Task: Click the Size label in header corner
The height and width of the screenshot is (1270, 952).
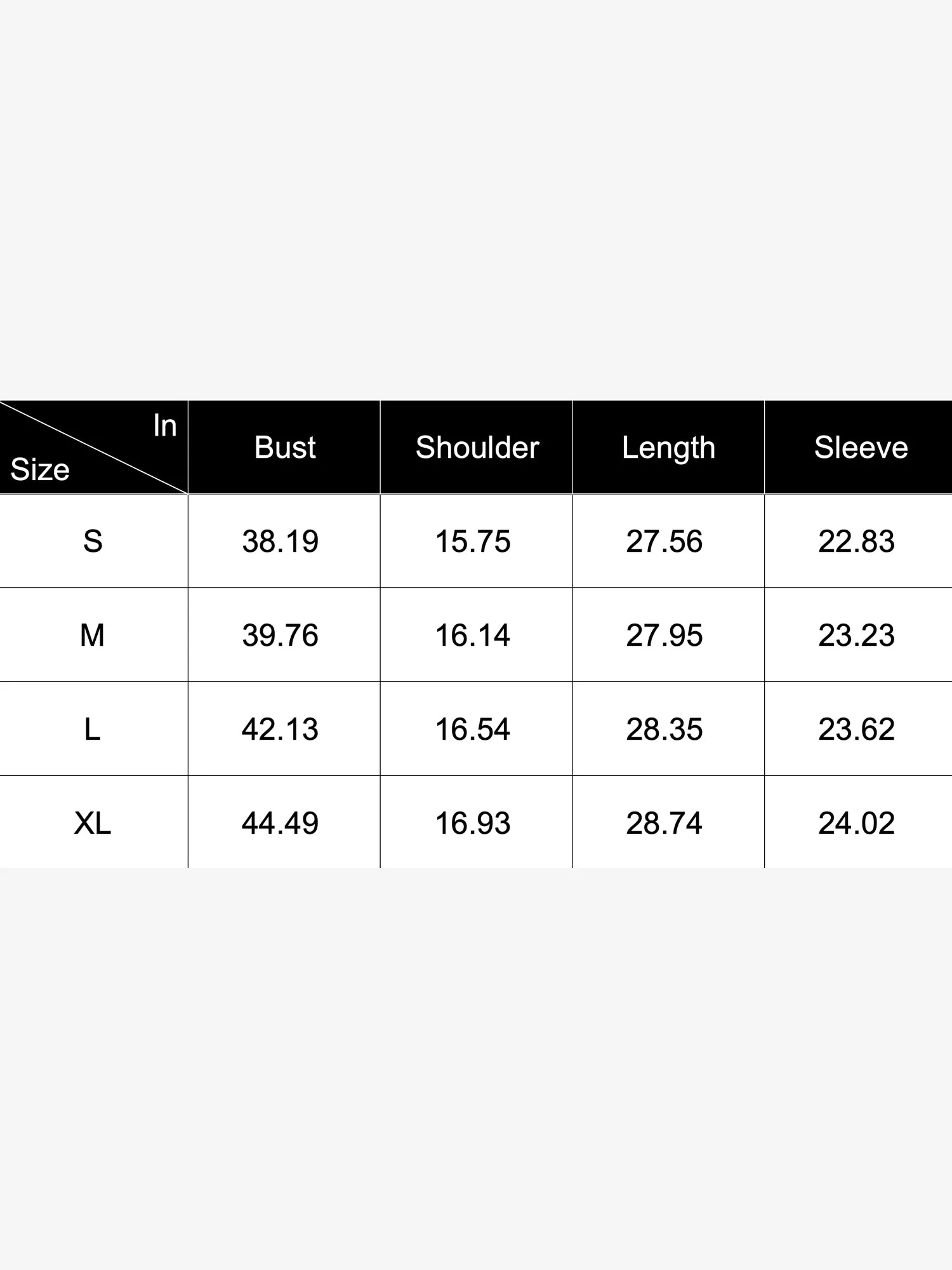Action: click(x=40, y=470)
